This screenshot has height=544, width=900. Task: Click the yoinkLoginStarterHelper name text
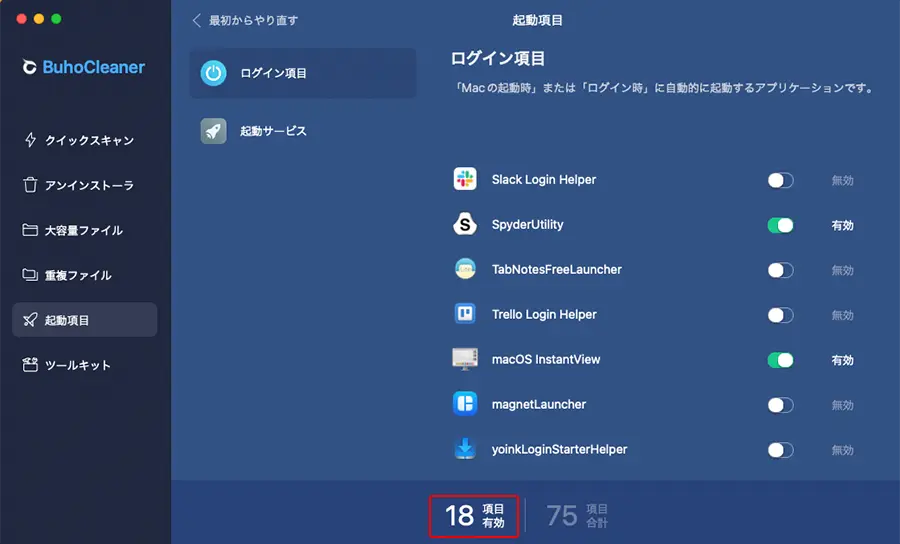[x=560, y=449]
